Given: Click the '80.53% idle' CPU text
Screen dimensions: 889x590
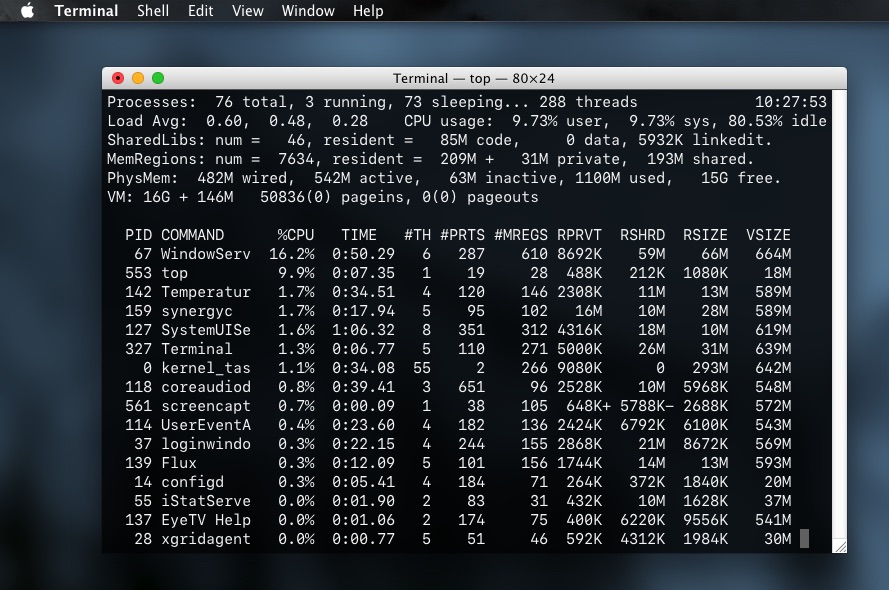Looking at the screenshot, I should point(777,121).
